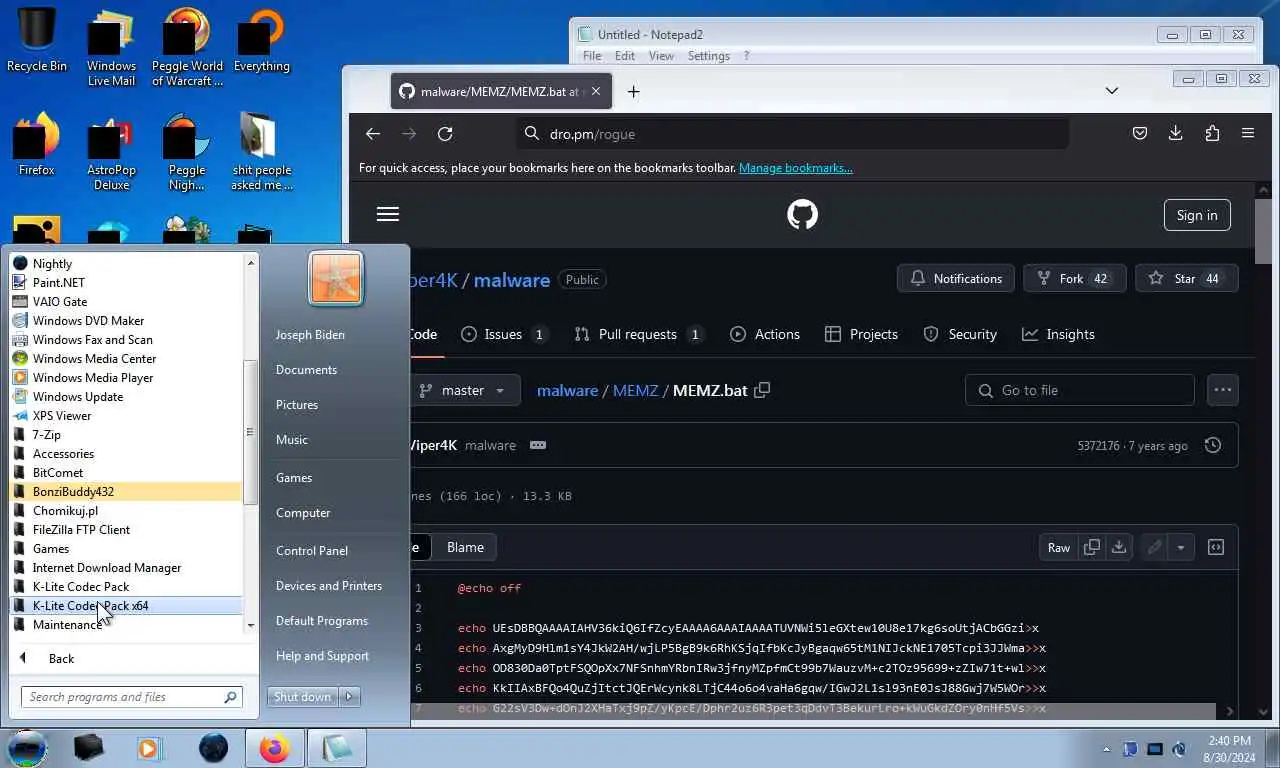
Task: Click the volume tray icon
Action: coord(1179,748)
